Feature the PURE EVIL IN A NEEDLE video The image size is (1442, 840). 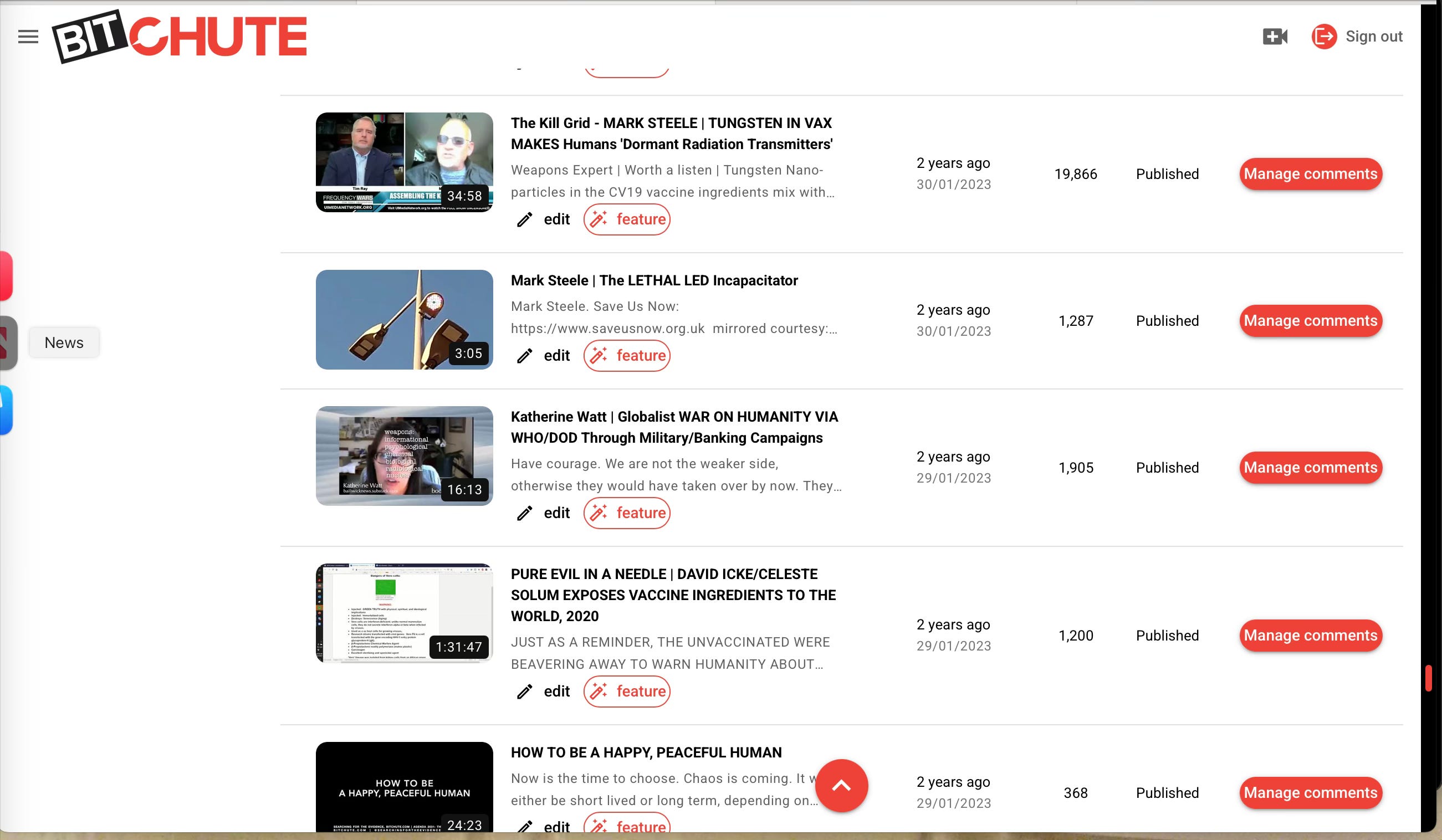coord(627,691)
